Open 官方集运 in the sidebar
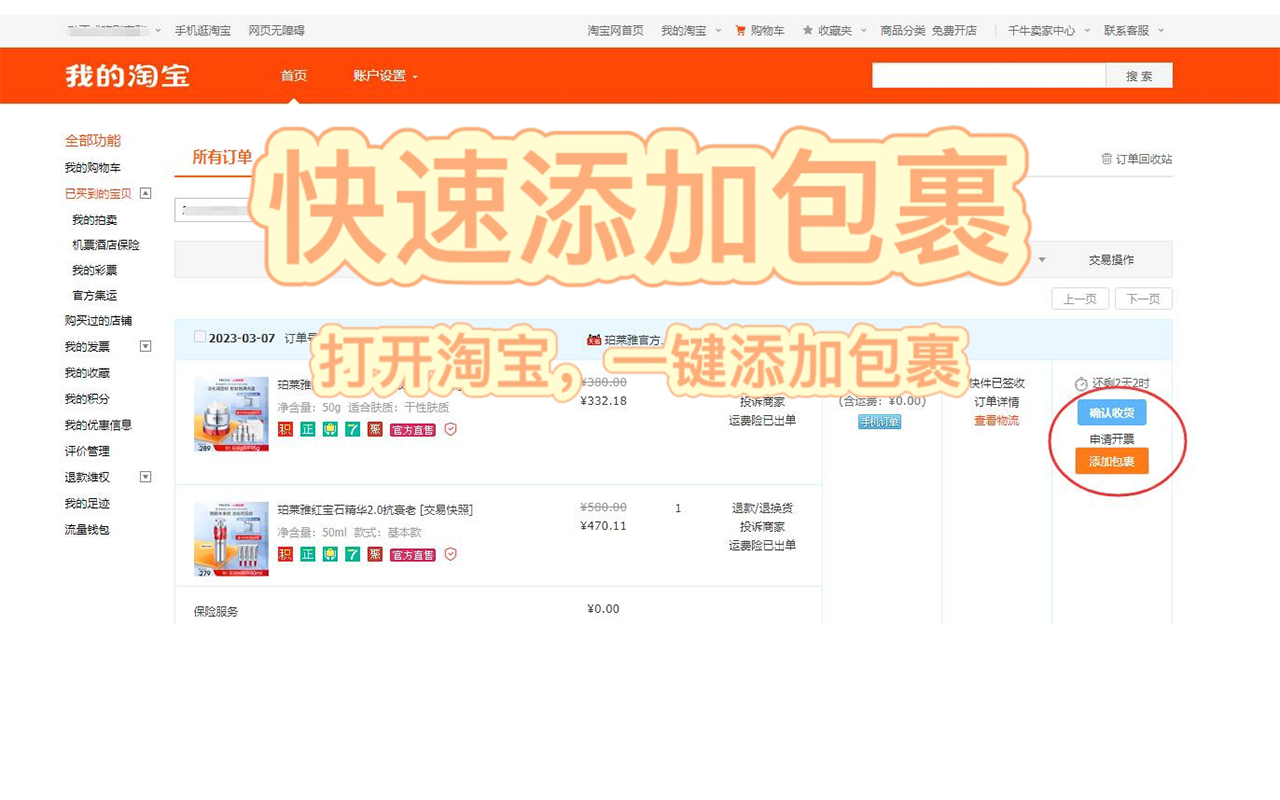 coord(95,296)
